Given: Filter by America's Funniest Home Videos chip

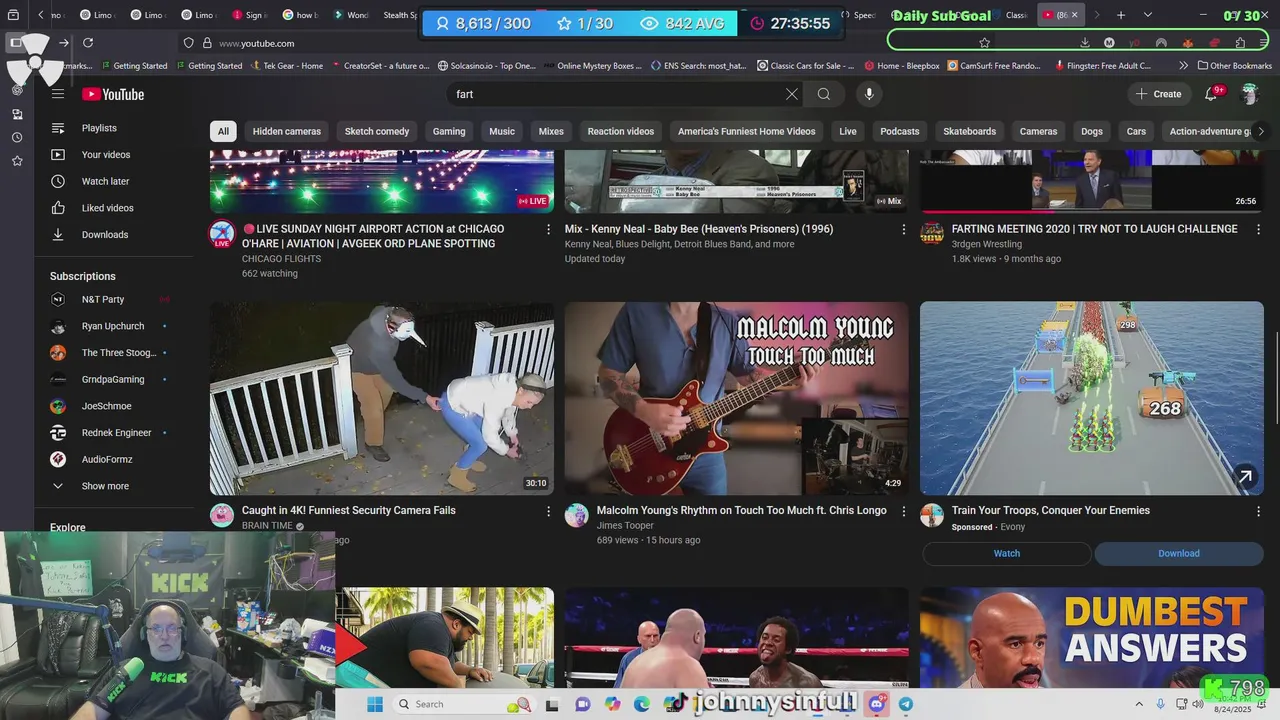Looking at the screenshot, I should pyautogui.click(x=747, y=131).
